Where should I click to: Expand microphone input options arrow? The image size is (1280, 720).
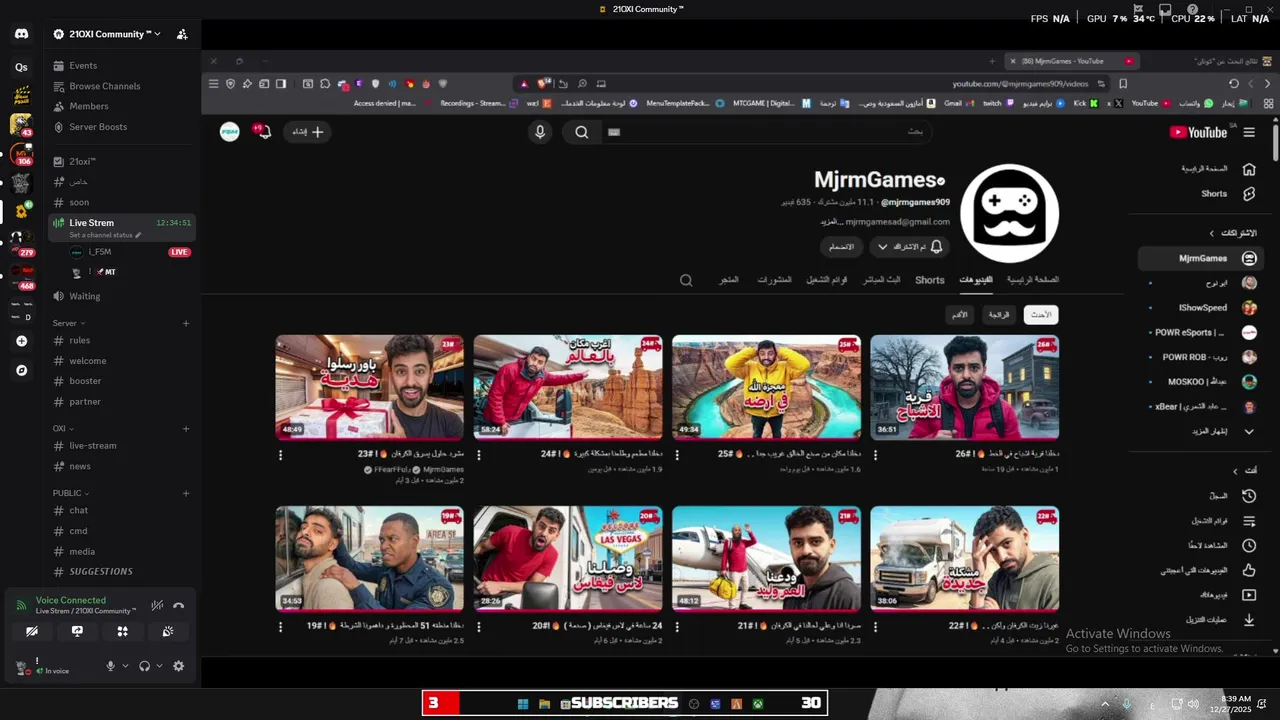point(125,666)
